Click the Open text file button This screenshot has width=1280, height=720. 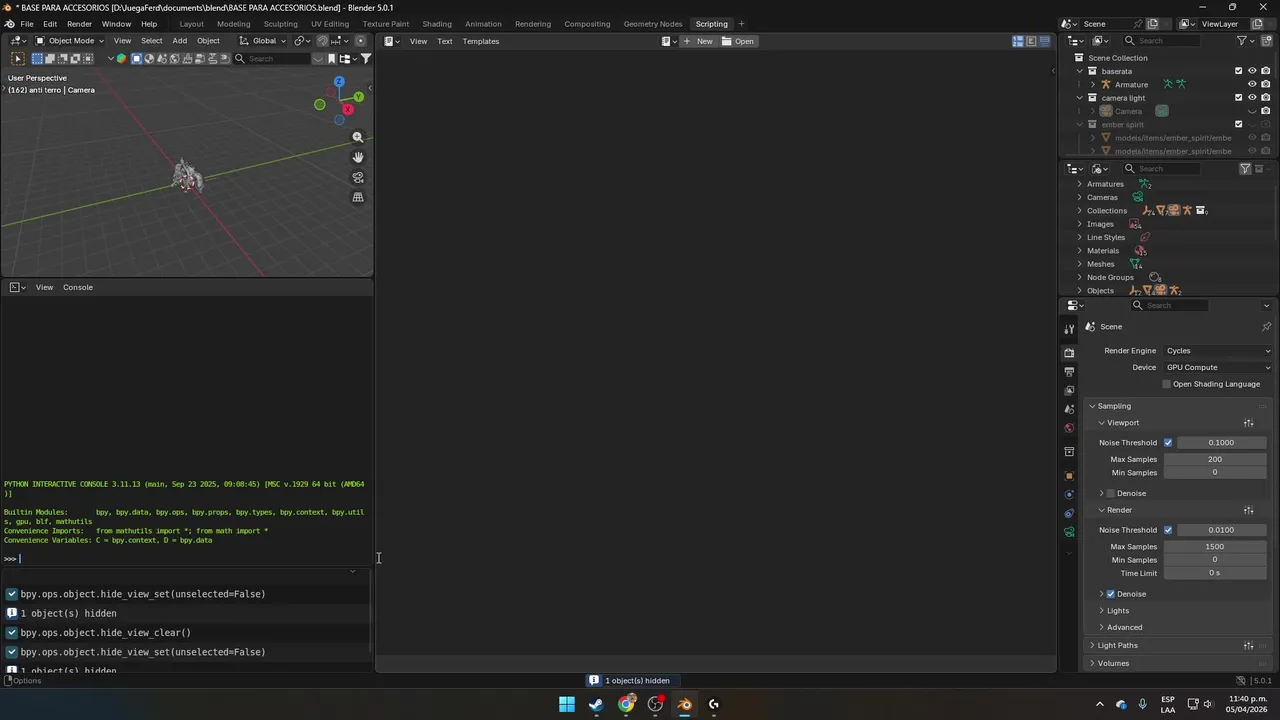739,41
